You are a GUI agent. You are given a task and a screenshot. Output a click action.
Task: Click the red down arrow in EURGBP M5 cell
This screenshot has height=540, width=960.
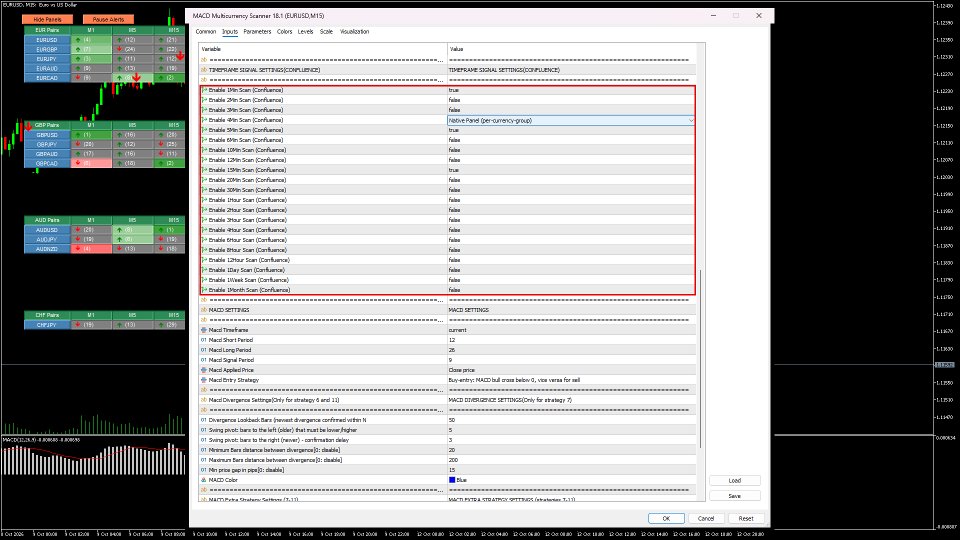click(x=119, y=49)
